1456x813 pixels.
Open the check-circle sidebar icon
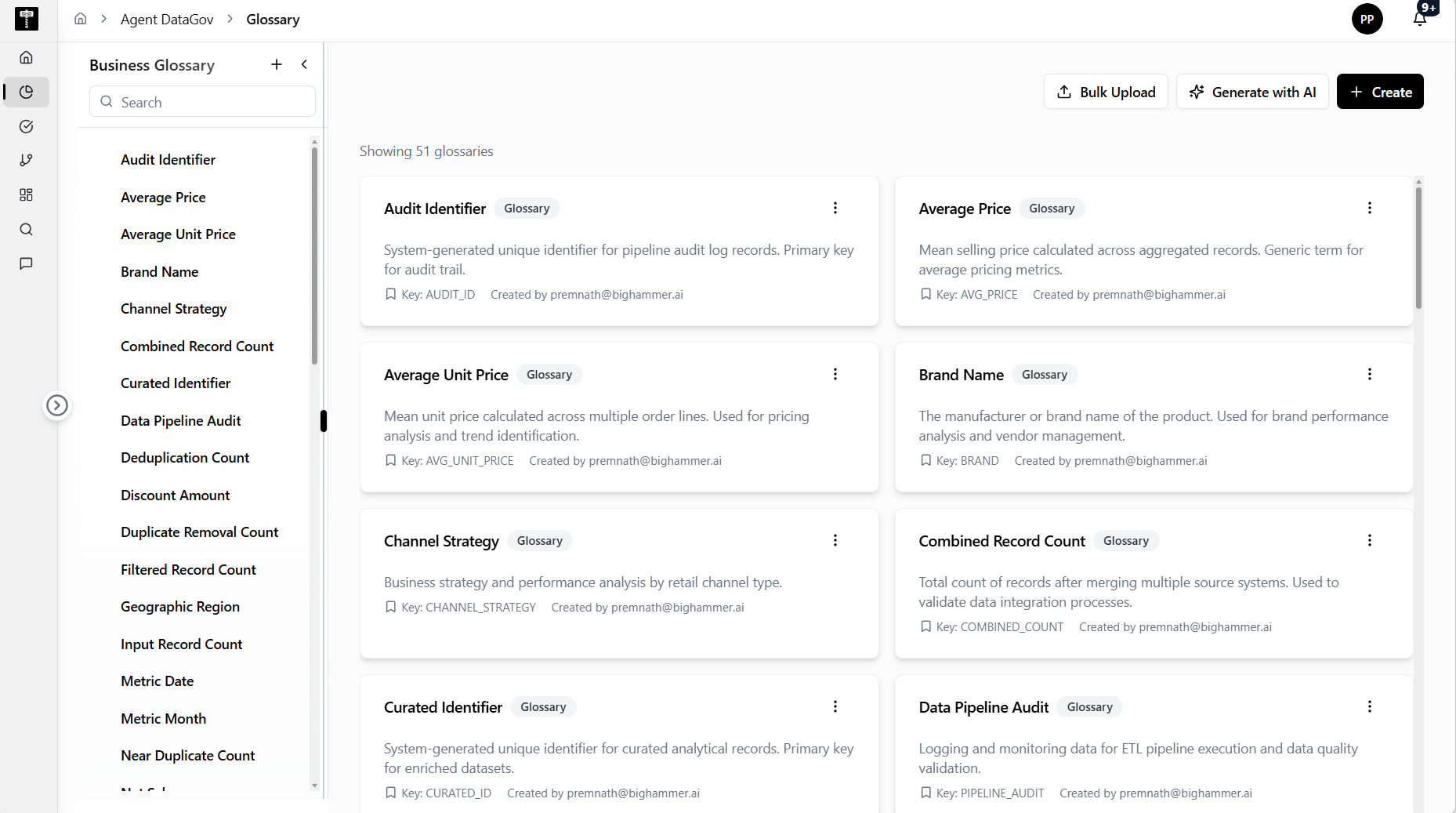[x=26, y=126]
